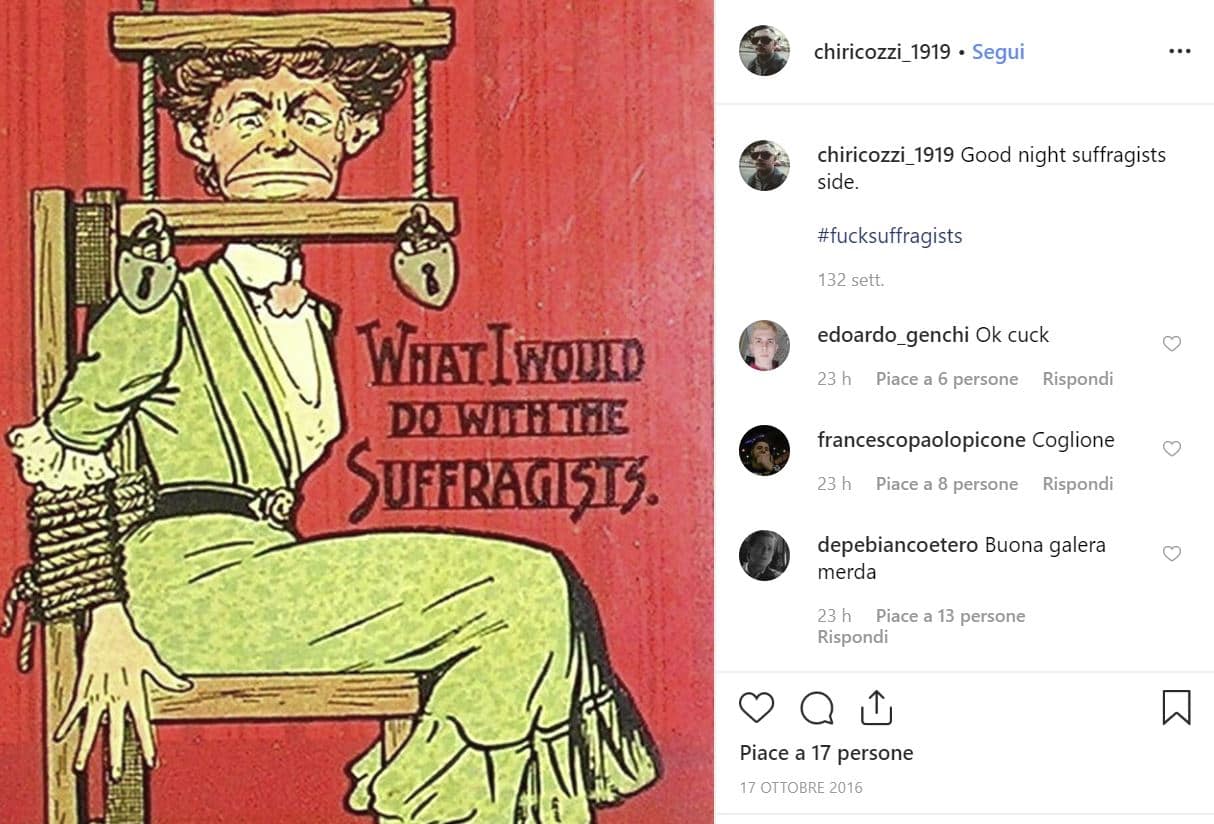Reply to edoardo_genchi with Rispondi

(x=1077, y=379)
